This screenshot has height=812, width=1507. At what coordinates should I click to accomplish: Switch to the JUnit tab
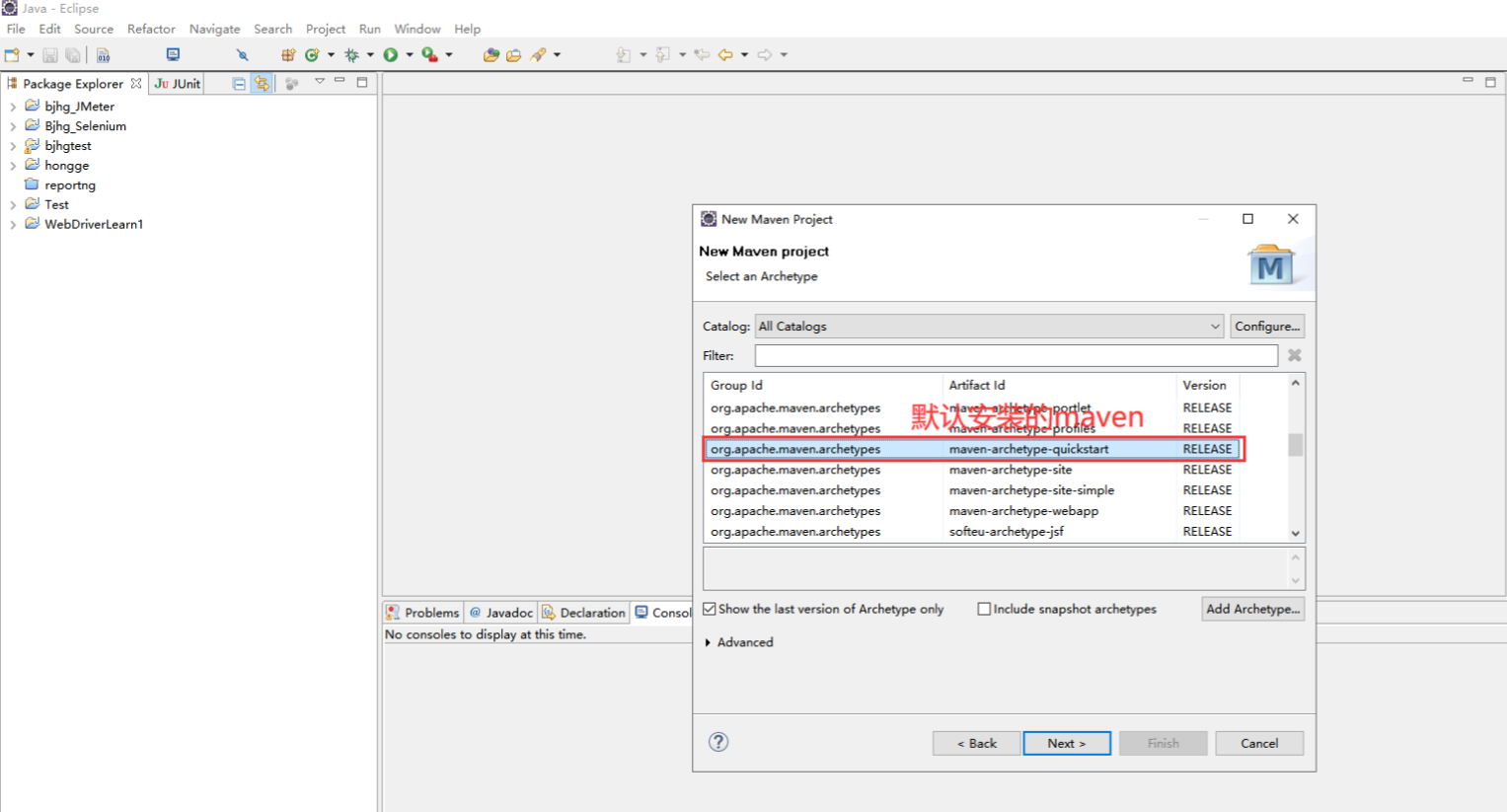coord(178,84)
